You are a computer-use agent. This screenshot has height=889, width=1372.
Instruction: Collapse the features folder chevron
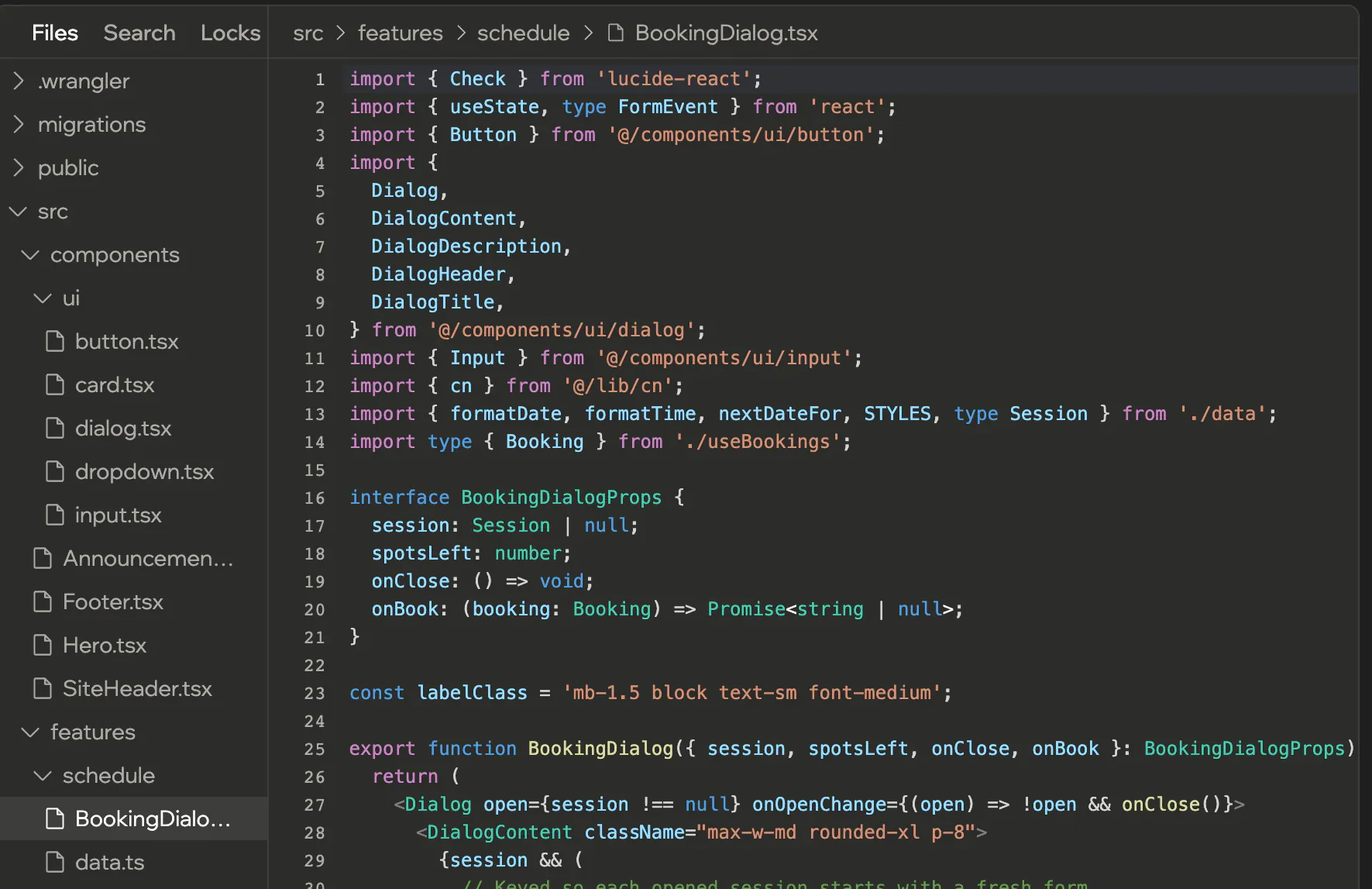30,732
